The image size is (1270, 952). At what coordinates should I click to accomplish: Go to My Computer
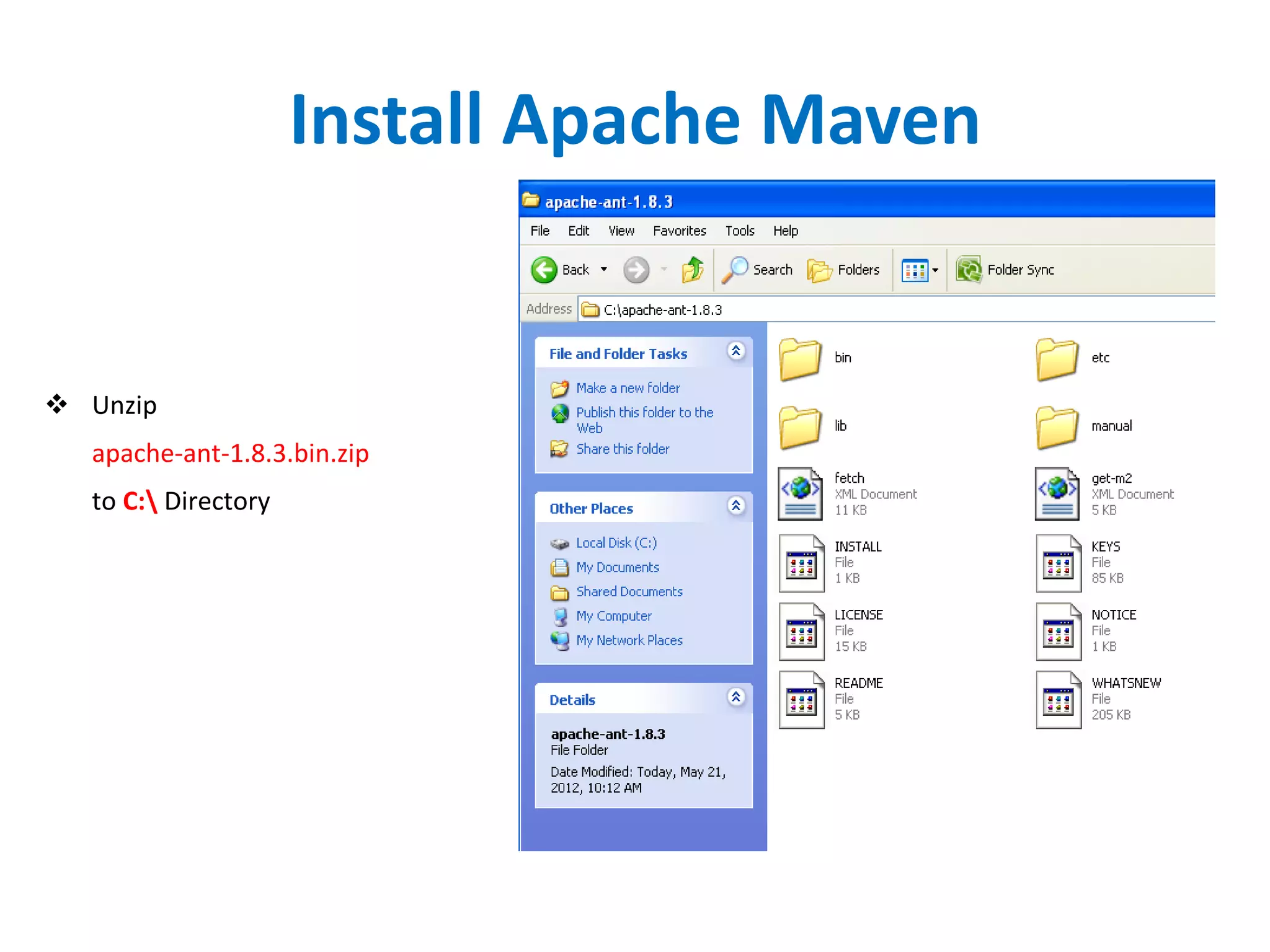pyautogui.click(x=613, y=617)
